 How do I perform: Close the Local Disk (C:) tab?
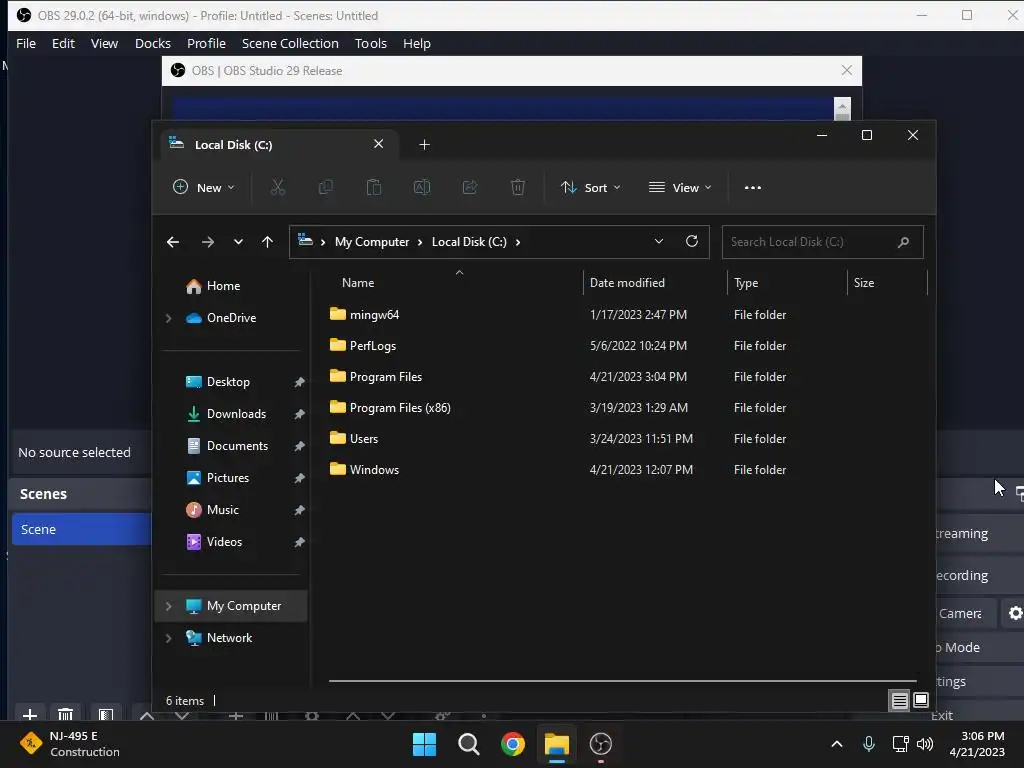click(378, 144)
